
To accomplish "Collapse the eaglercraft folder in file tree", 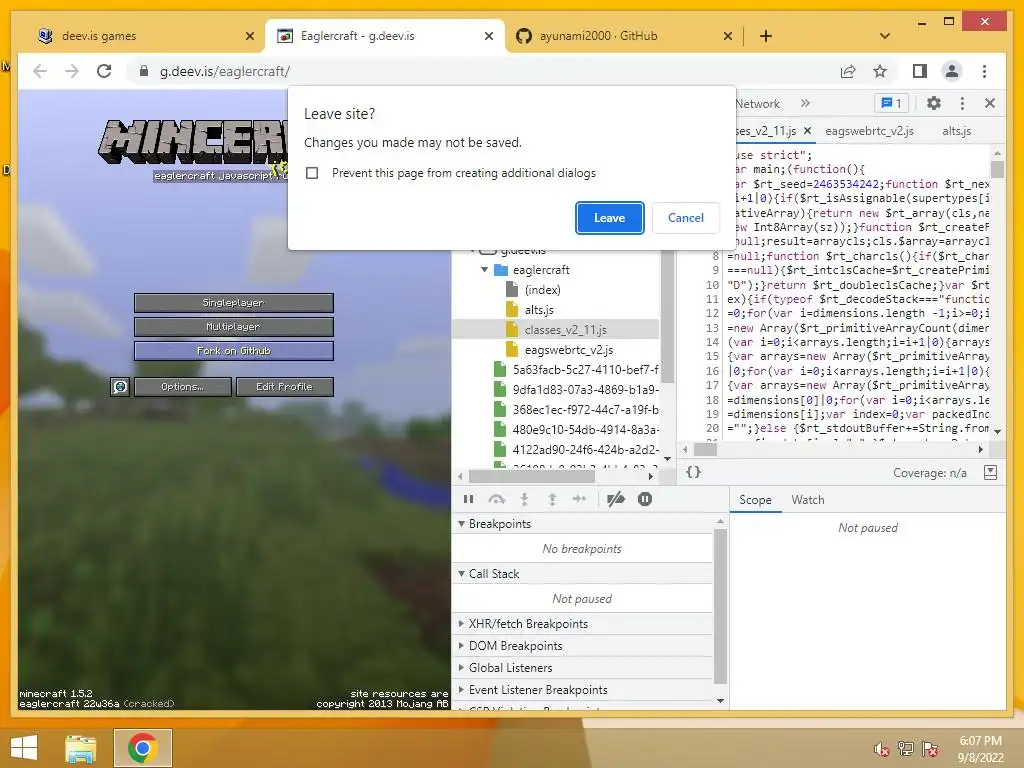I will tap(485, 270).
